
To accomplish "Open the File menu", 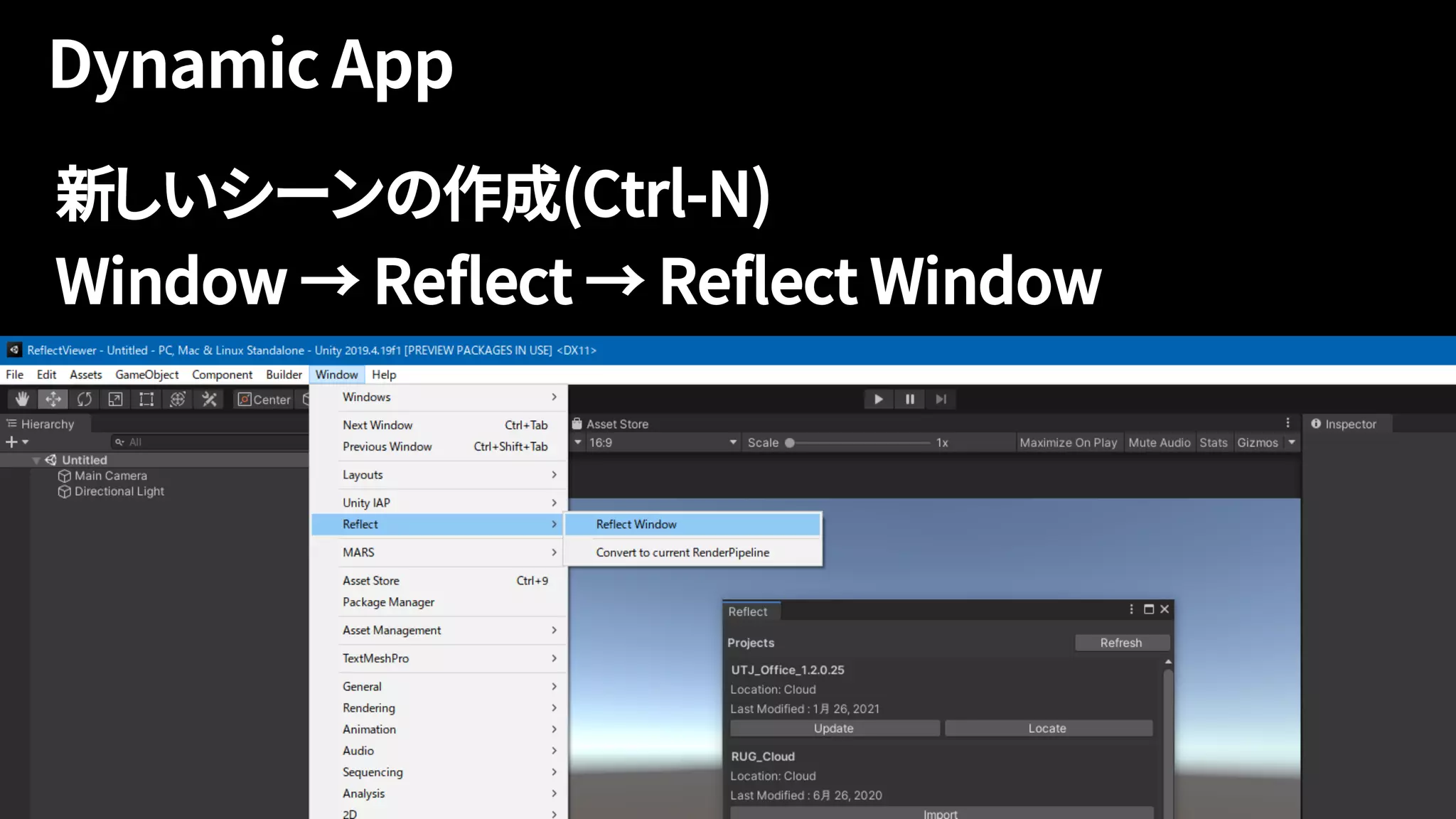I will point(14,375).
